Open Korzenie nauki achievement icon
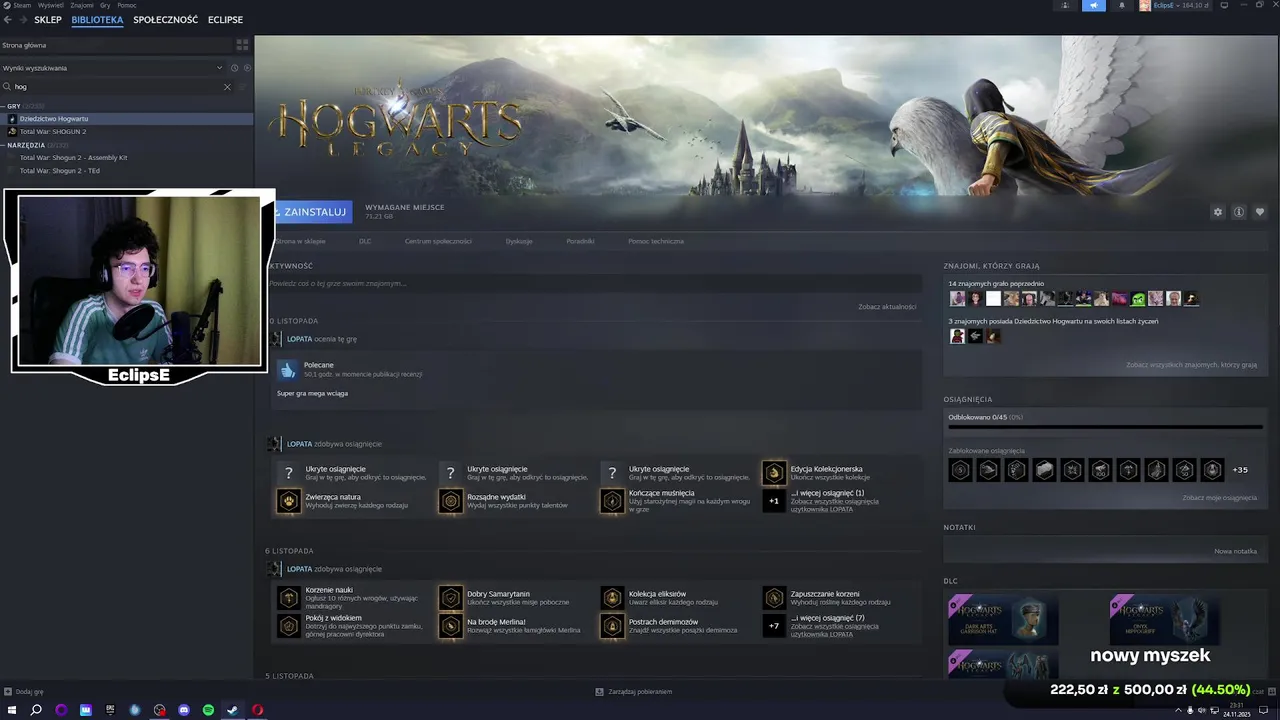 289,598
